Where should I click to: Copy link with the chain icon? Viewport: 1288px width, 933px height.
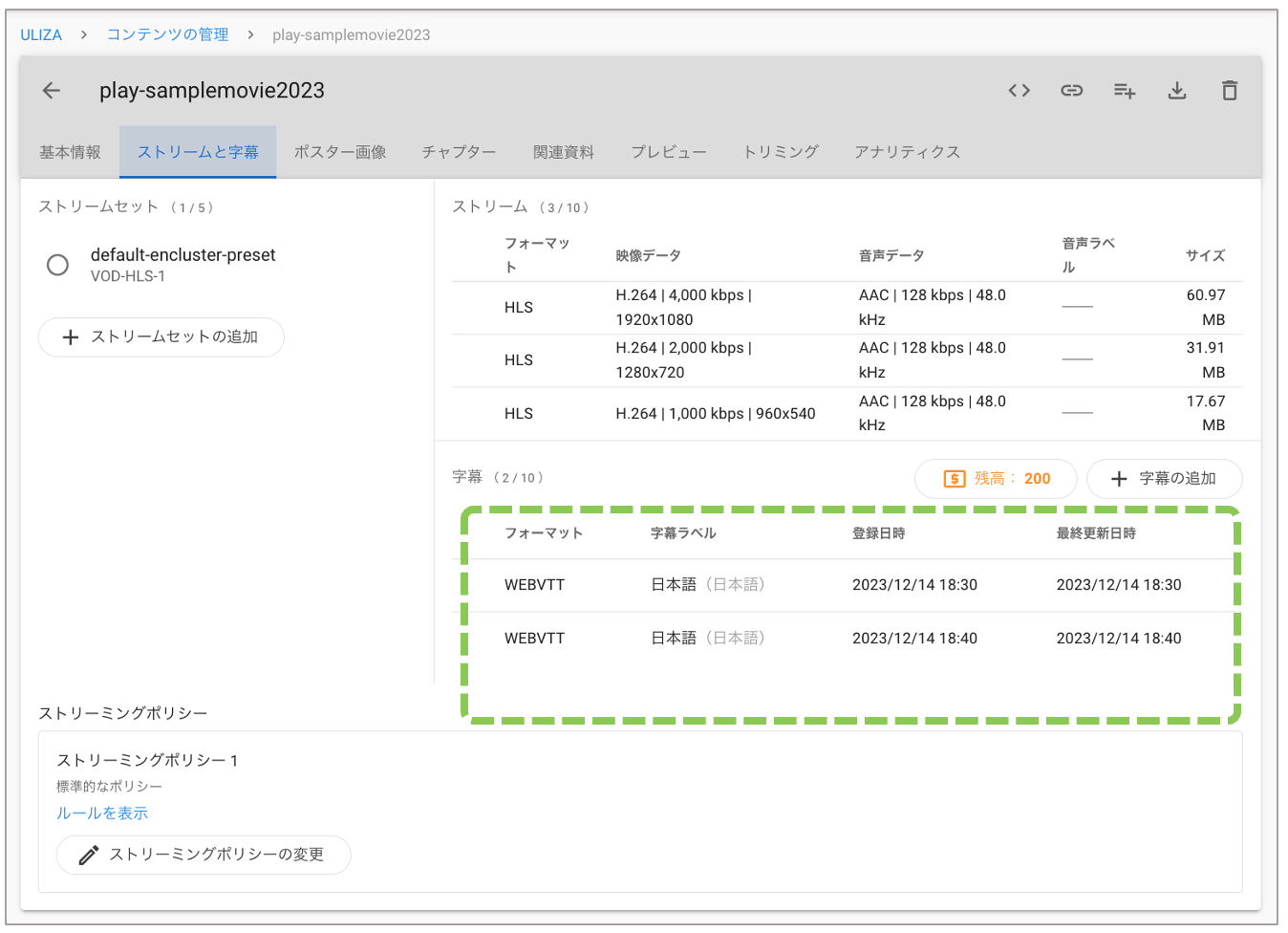pos(1072,91)
